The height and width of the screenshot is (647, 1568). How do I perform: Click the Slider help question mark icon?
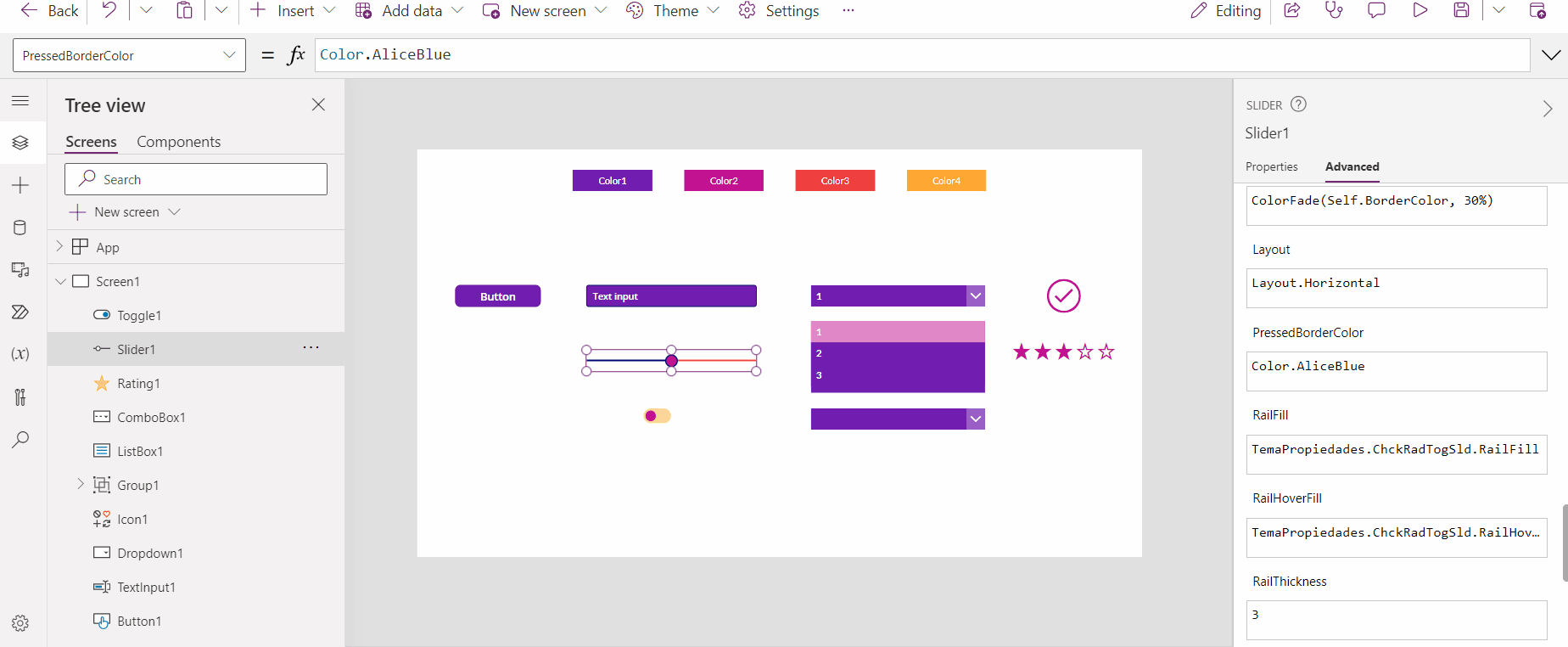coord(1298,104)
